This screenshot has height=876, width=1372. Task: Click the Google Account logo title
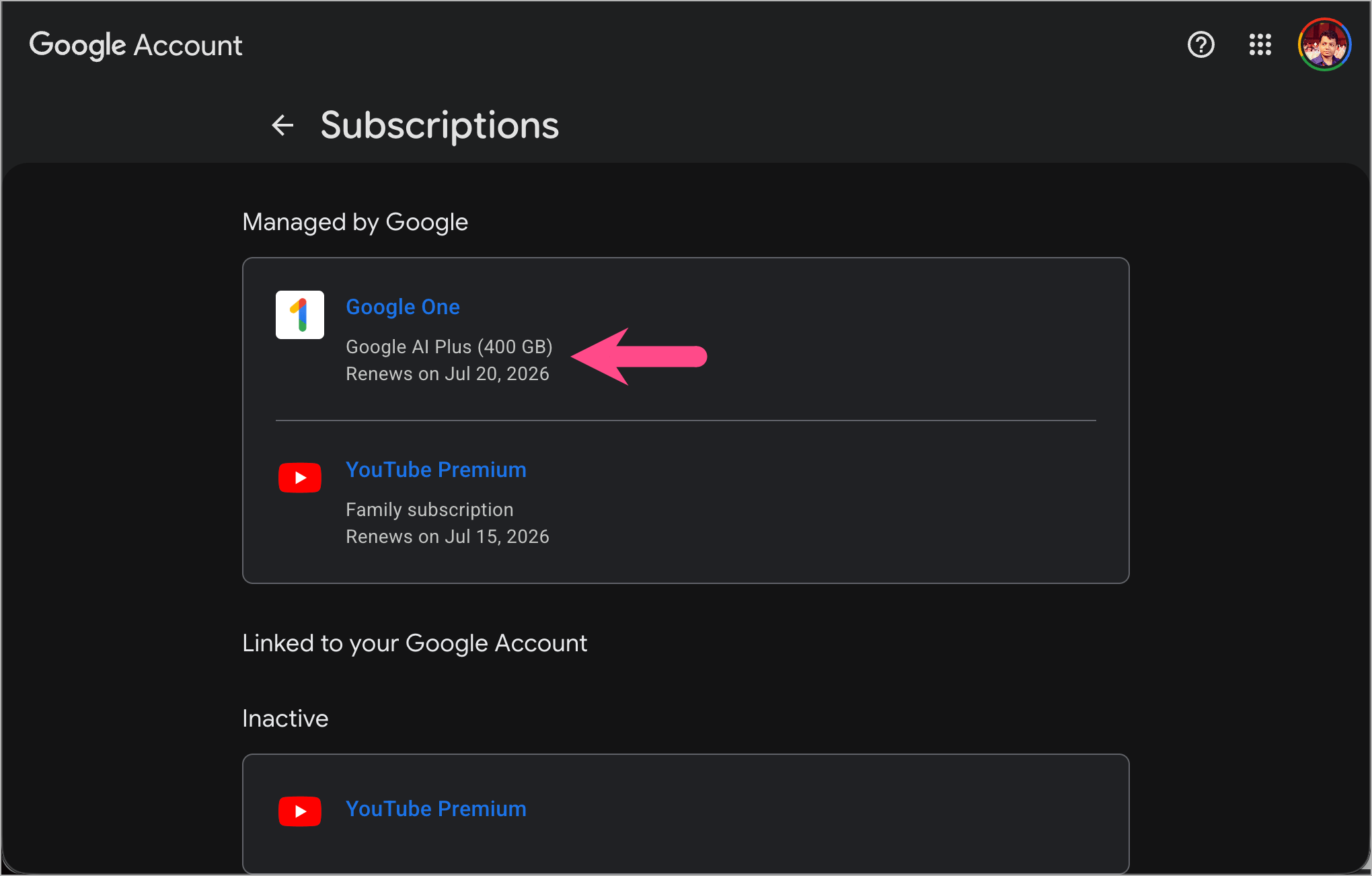click(136, 46)
